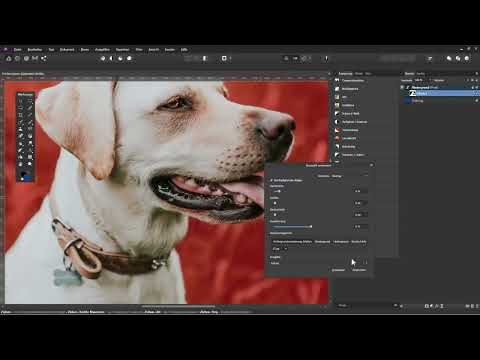This screenshot has width=480, height=360.
Task: Toggle the matte edges checkbox in refine dialog
Action: click(272, 180)
